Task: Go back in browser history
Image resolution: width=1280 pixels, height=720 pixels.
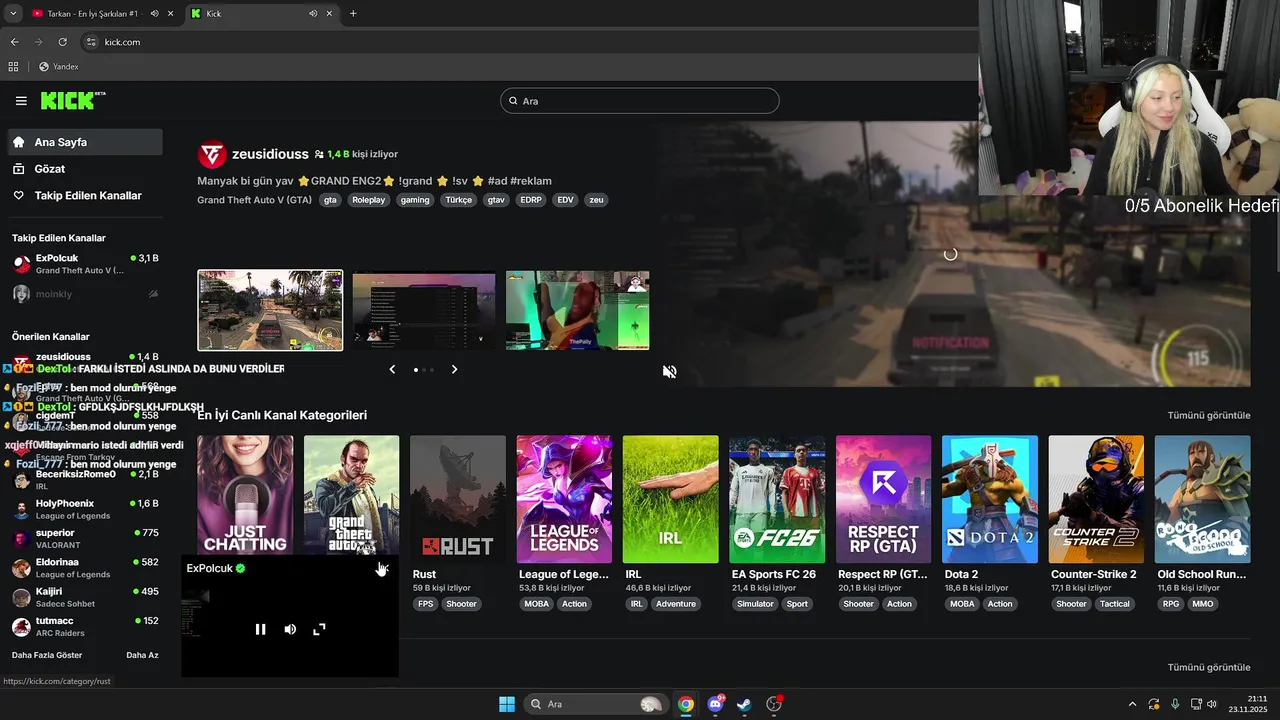Action: click(x=14, y=42)
